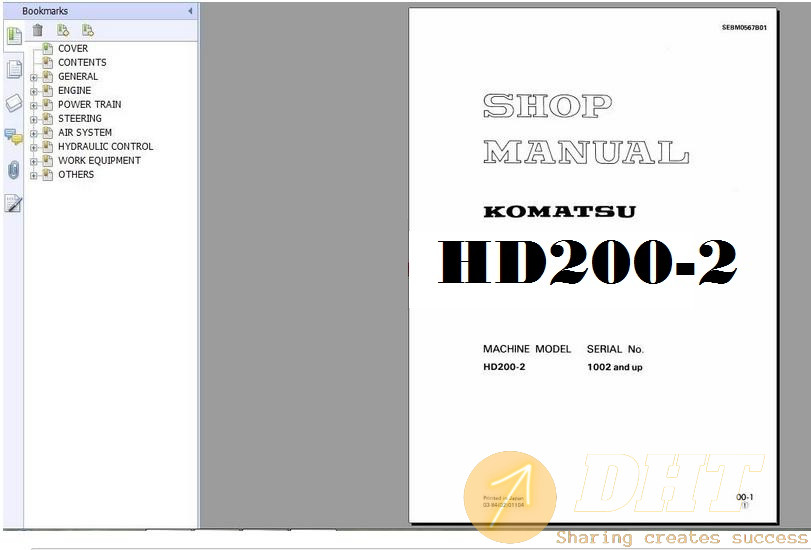Click the SHOP heading on the page
The height and width of the screenshot is (550, 811).
click(x=548, y=106)
